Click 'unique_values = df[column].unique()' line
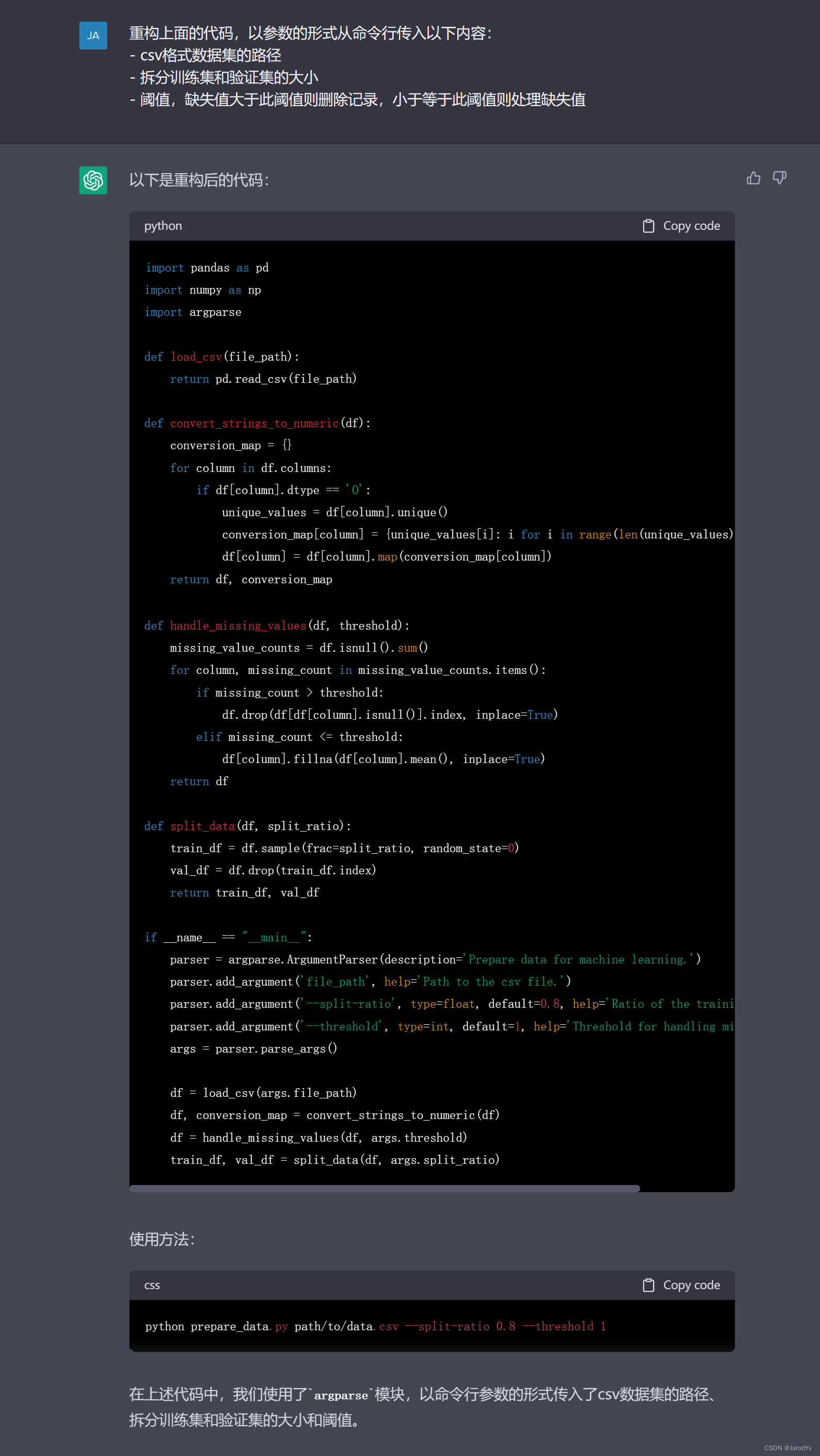Viewport: 820px width, 1456px height. tap(335, 512)
